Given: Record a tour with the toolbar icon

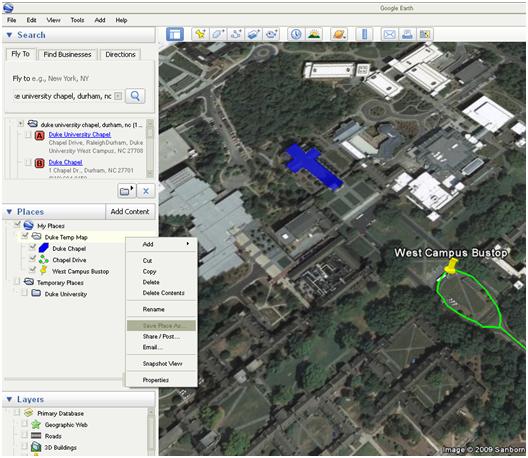Looking at the screenshot, I should pos(271,34).
